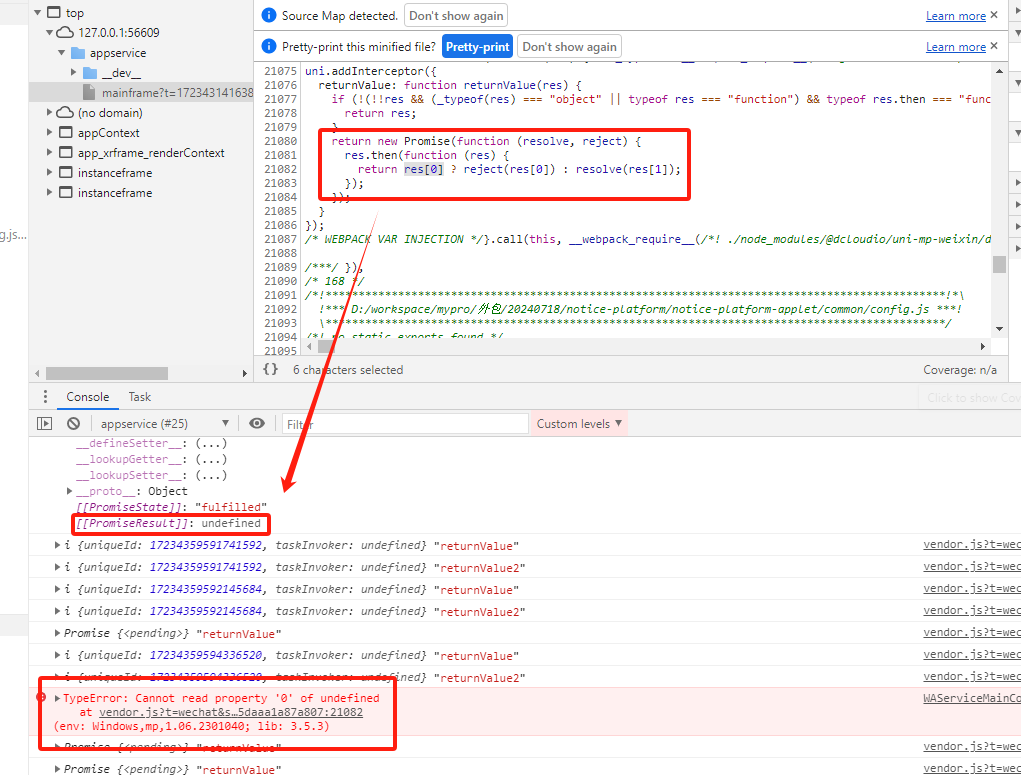The width and height of the screenshot is (1021, 775).
Task: Click line number 21080 in gutter
Action: 280,141
